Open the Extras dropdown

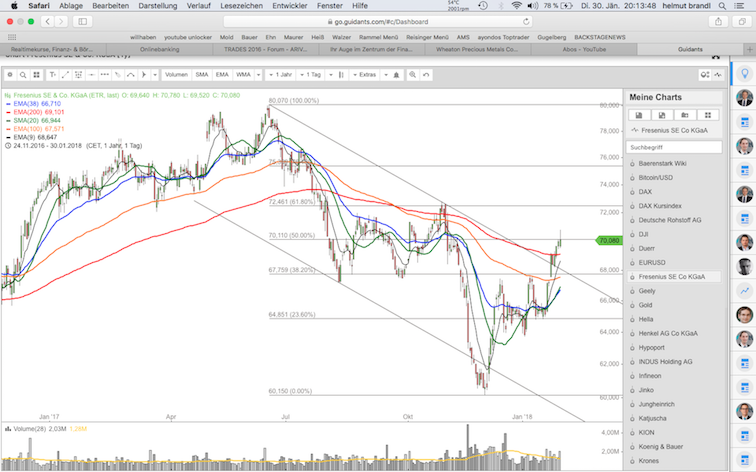[364, 75]
